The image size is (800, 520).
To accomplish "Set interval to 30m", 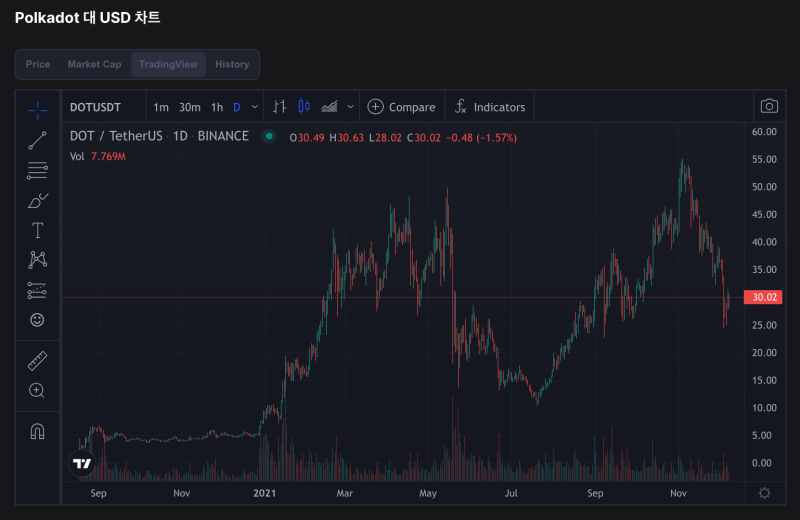I will (189, 107).
